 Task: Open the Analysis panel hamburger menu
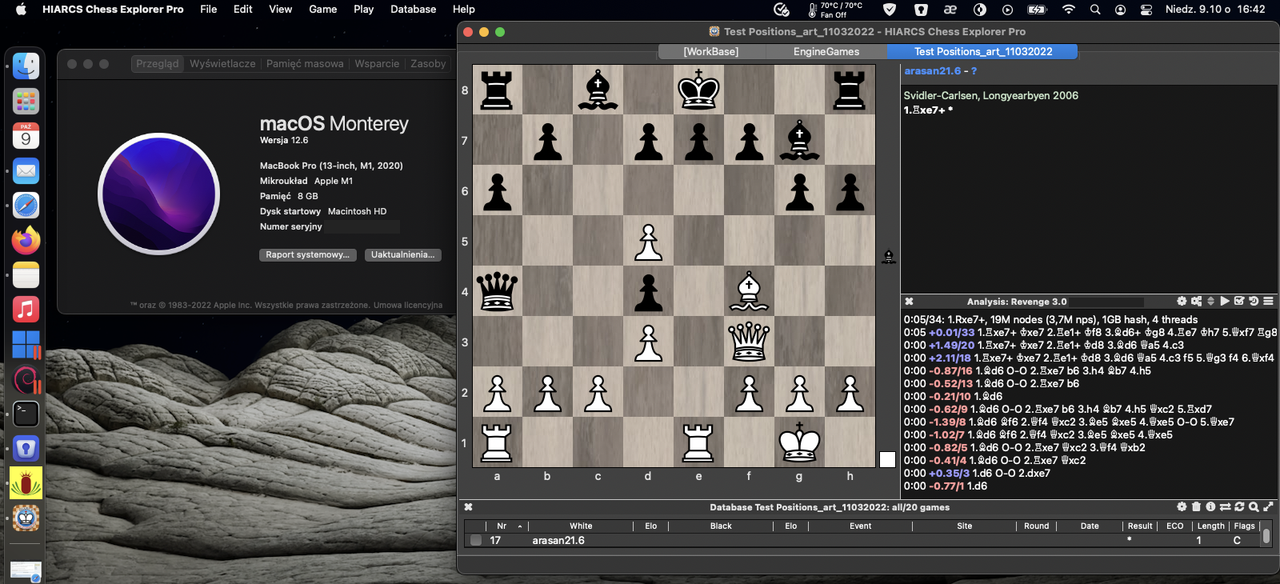pyautogui.click(x=1268, y=301)
